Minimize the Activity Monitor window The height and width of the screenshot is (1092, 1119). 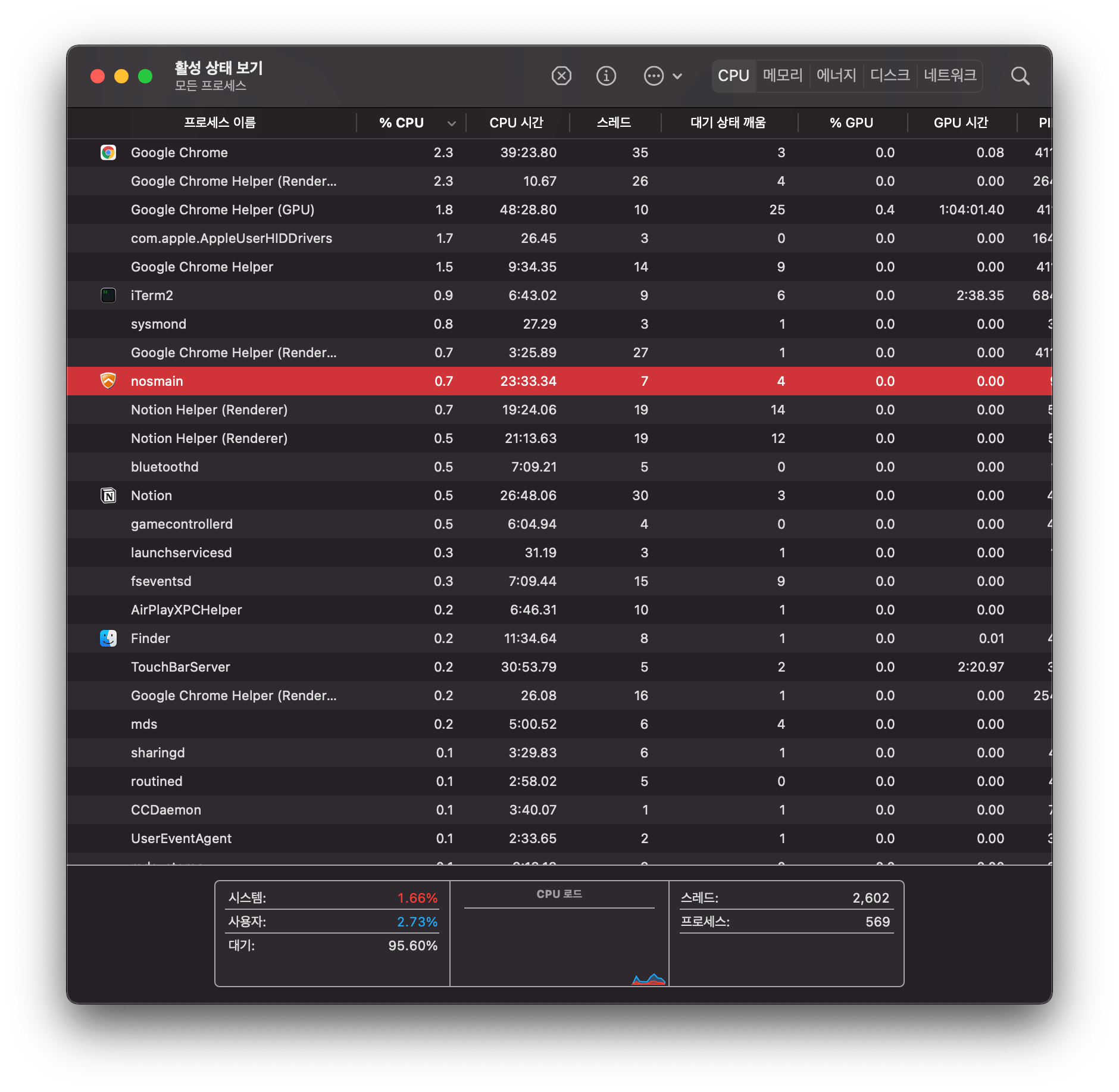(121, 76)
